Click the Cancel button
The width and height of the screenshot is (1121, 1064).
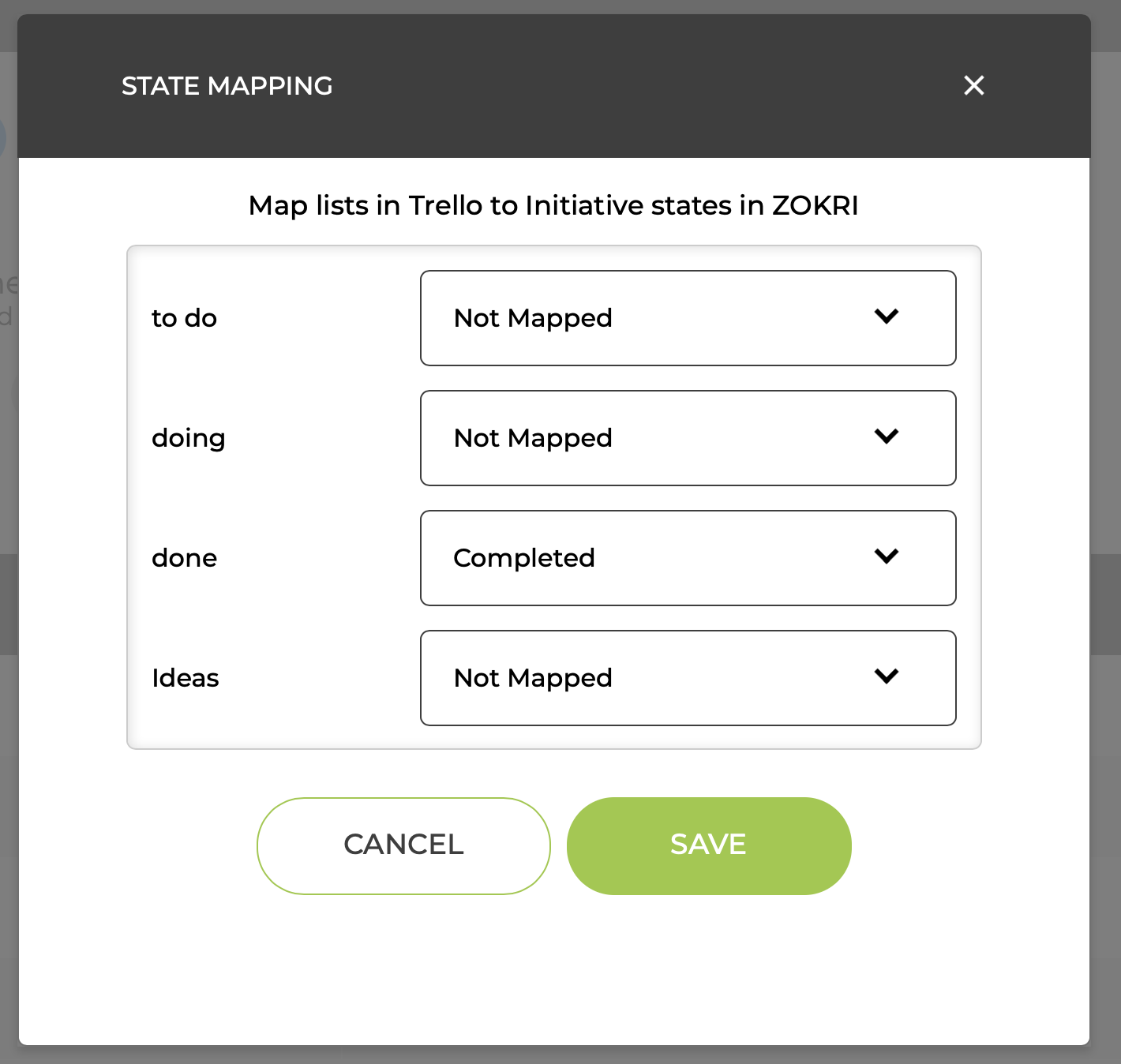[403, 845]
